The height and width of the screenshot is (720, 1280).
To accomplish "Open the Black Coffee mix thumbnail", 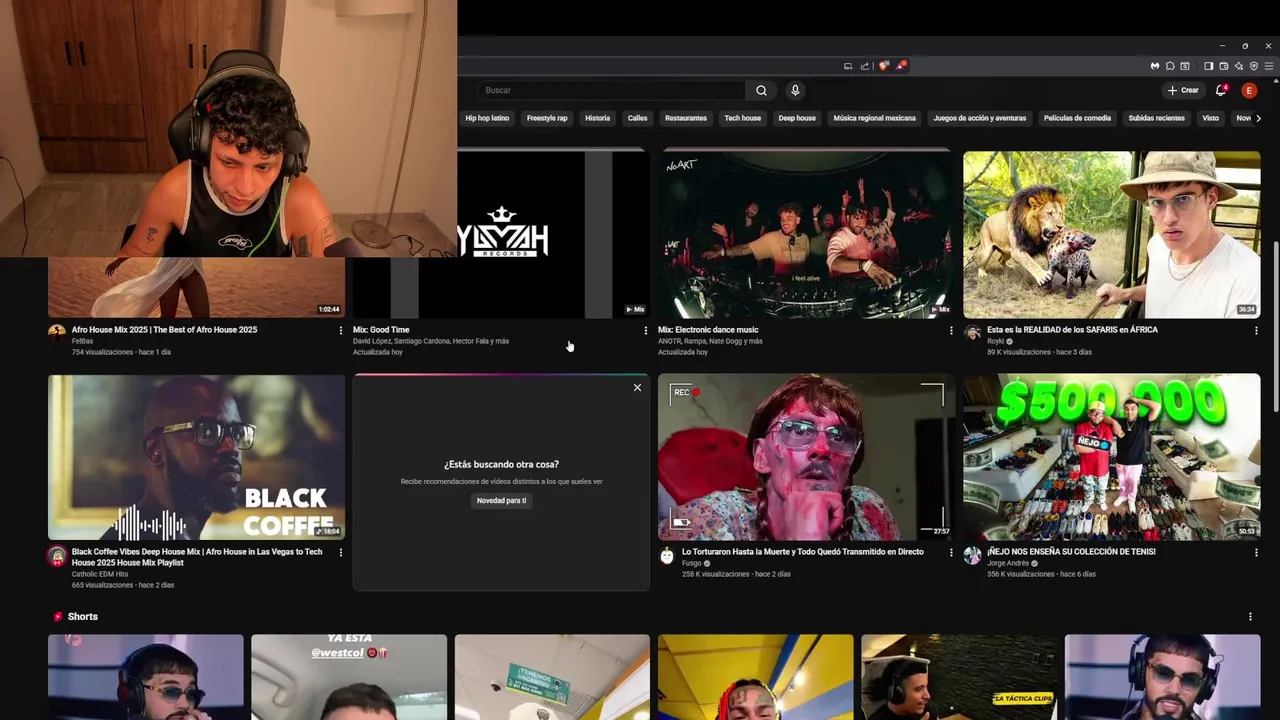I will click(x=196, y=457).
